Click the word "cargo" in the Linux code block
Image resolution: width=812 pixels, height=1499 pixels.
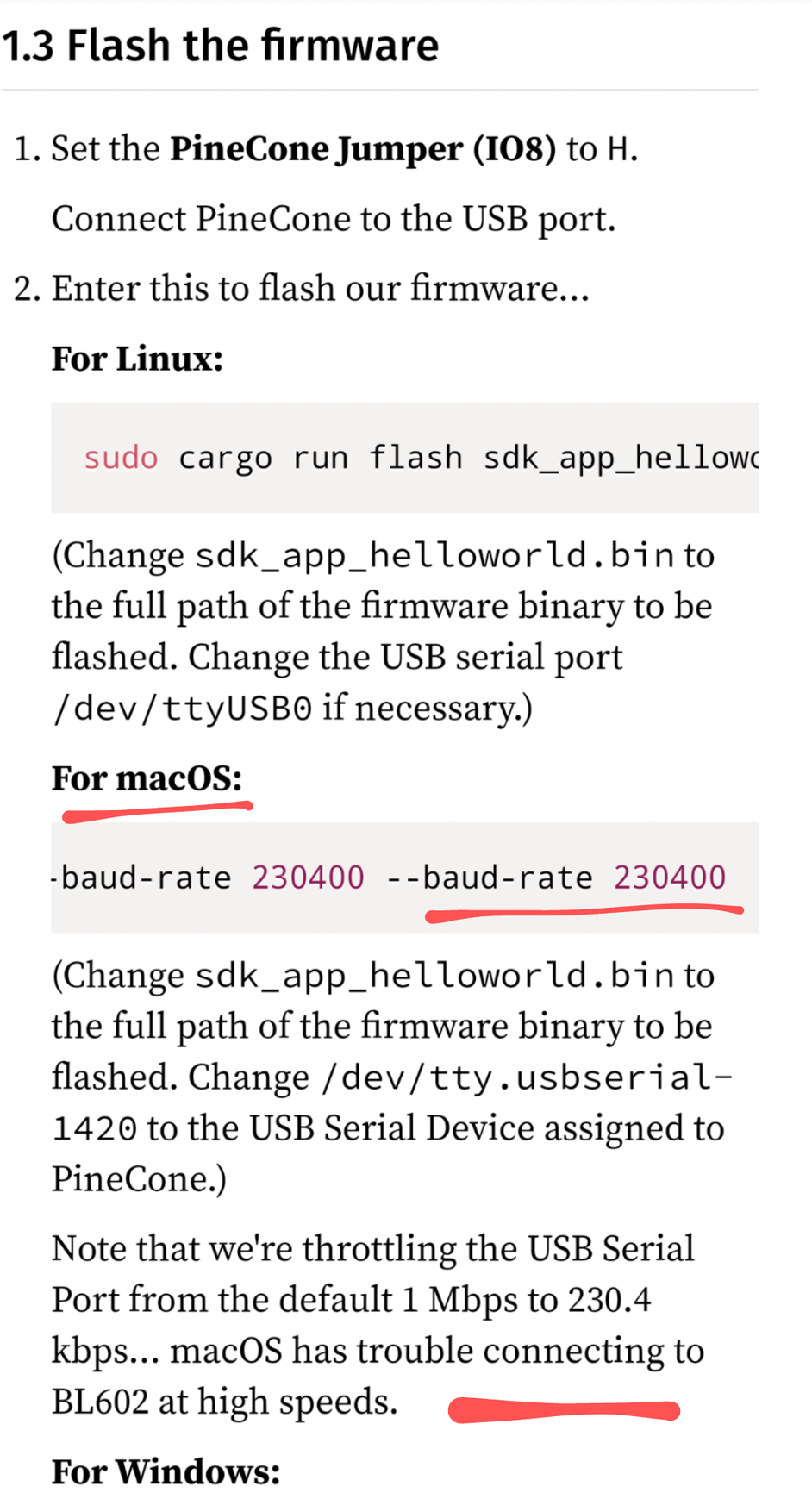pos(225,458)
